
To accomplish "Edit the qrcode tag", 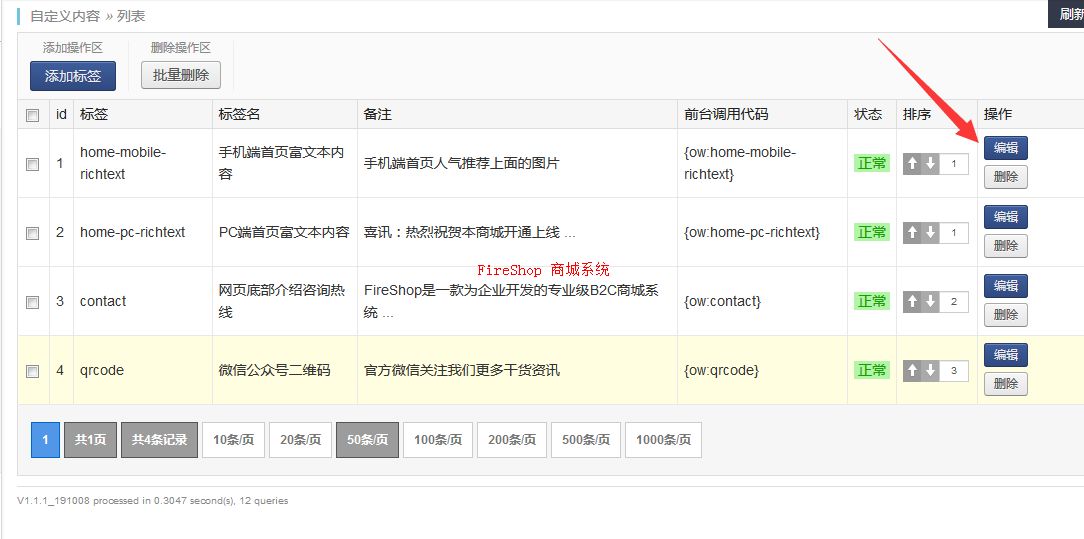I will point(1006,355).
